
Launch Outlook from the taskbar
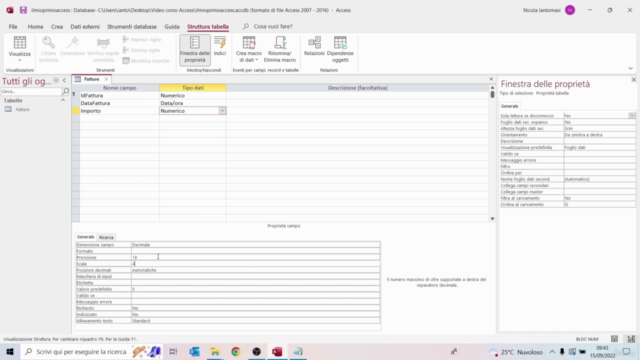click(194, 351)
